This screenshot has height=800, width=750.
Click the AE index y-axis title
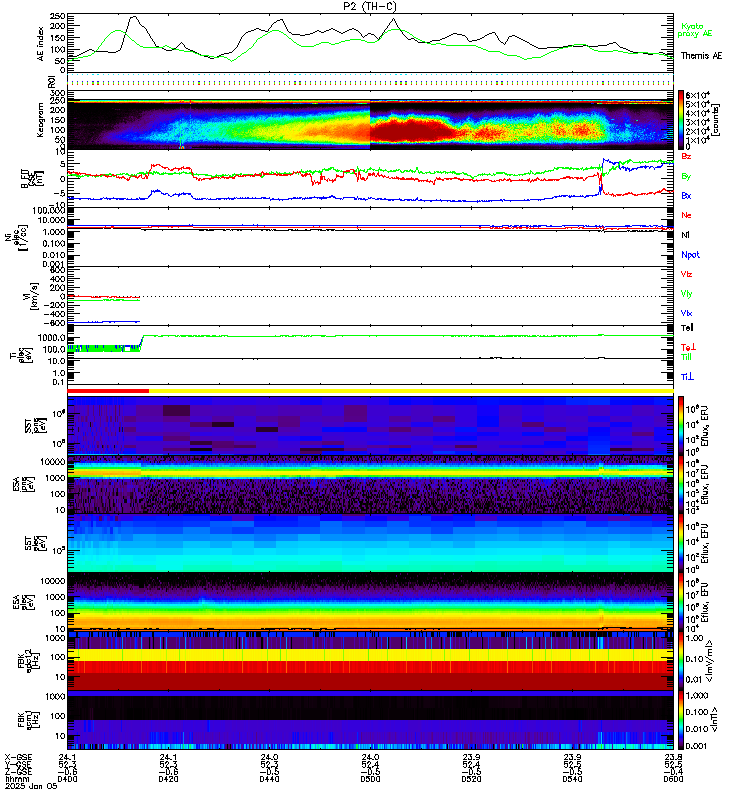pyautogui.click(x=40, y=43)
